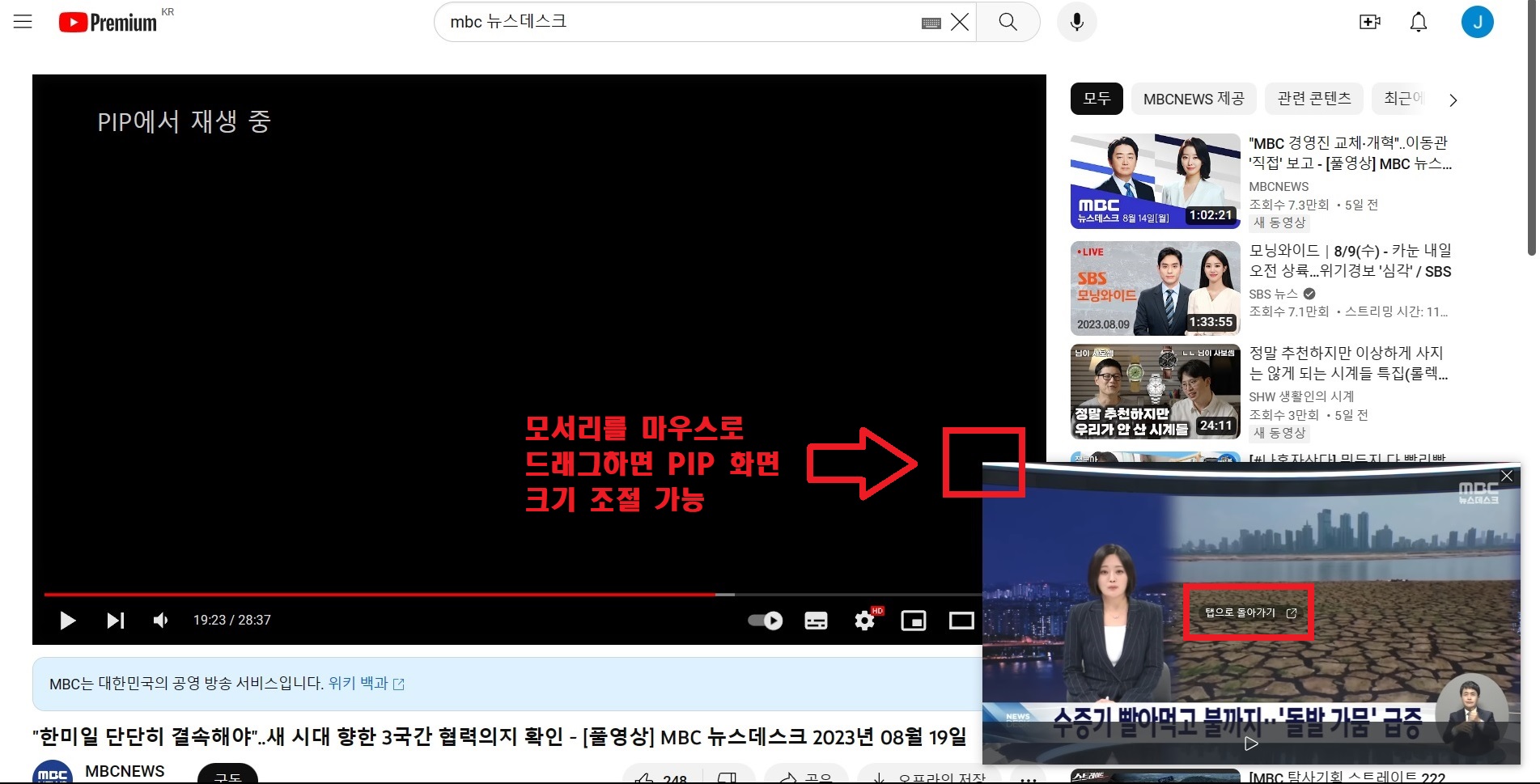
Task: Open the player settings gear
Action: pyautogui.click(x=863, y=621)
